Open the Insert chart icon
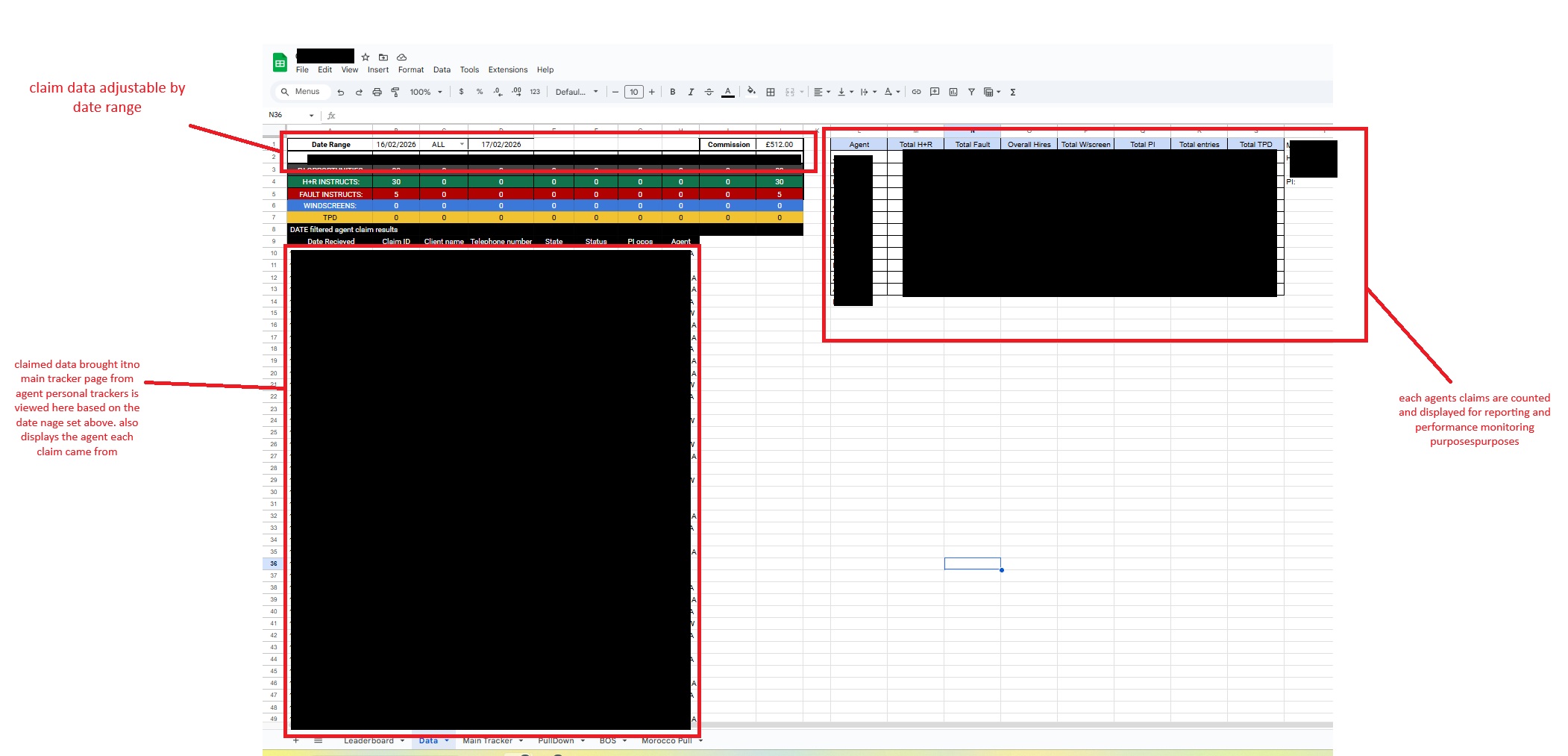 [x=953, y=92]
